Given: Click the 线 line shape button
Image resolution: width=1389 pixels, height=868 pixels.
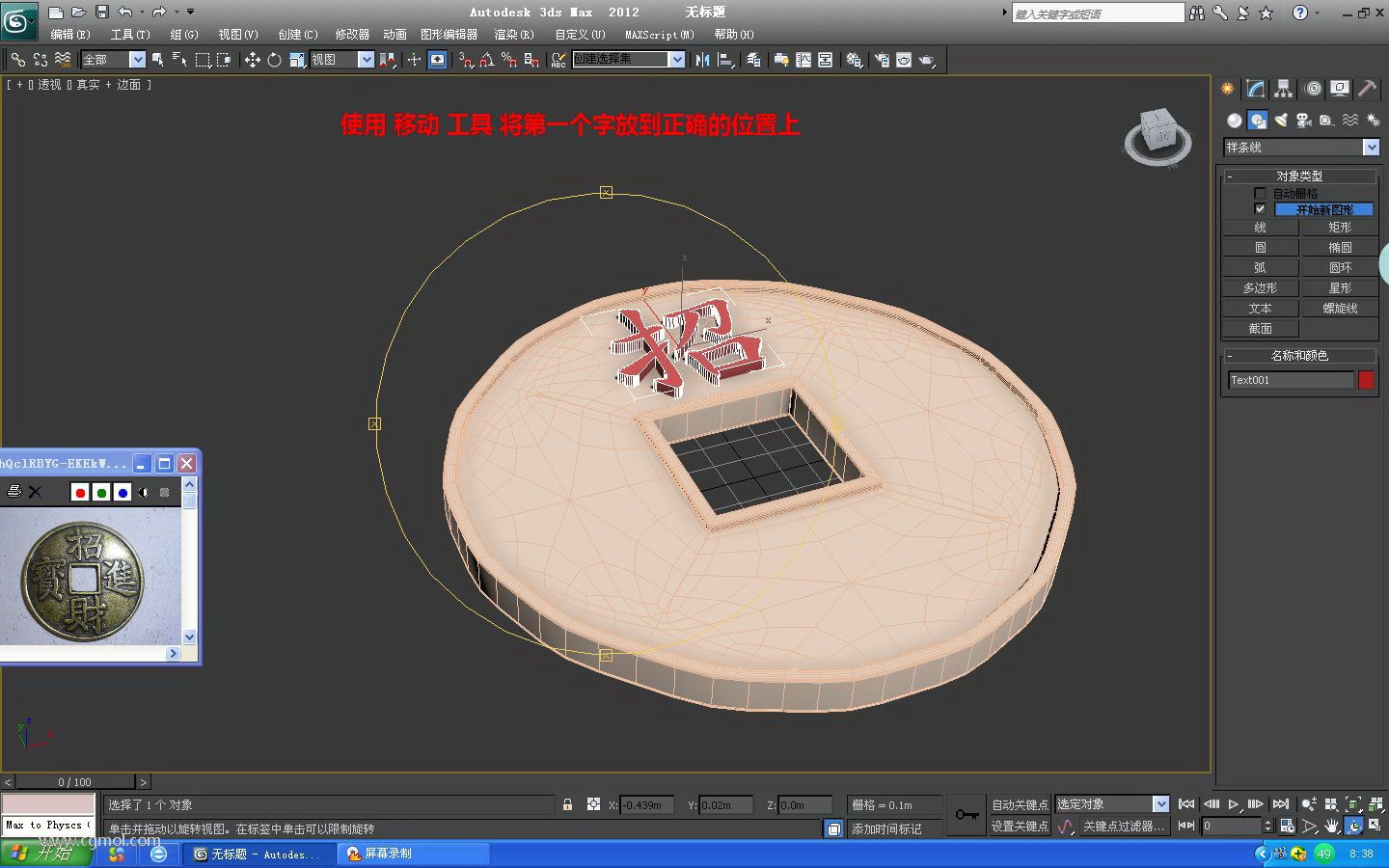Looking at the screenshot, I should coord(1261,228).
